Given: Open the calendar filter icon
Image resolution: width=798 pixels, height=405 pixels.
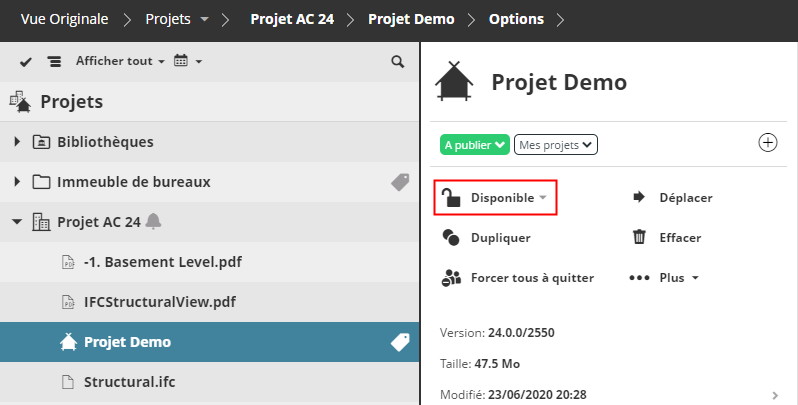Looking at the screenshot, I should 182,62.
